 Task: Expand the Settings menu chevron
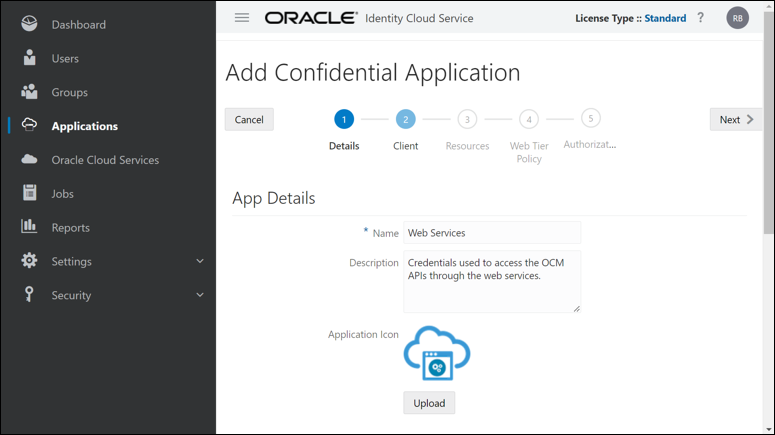(200, 261)
